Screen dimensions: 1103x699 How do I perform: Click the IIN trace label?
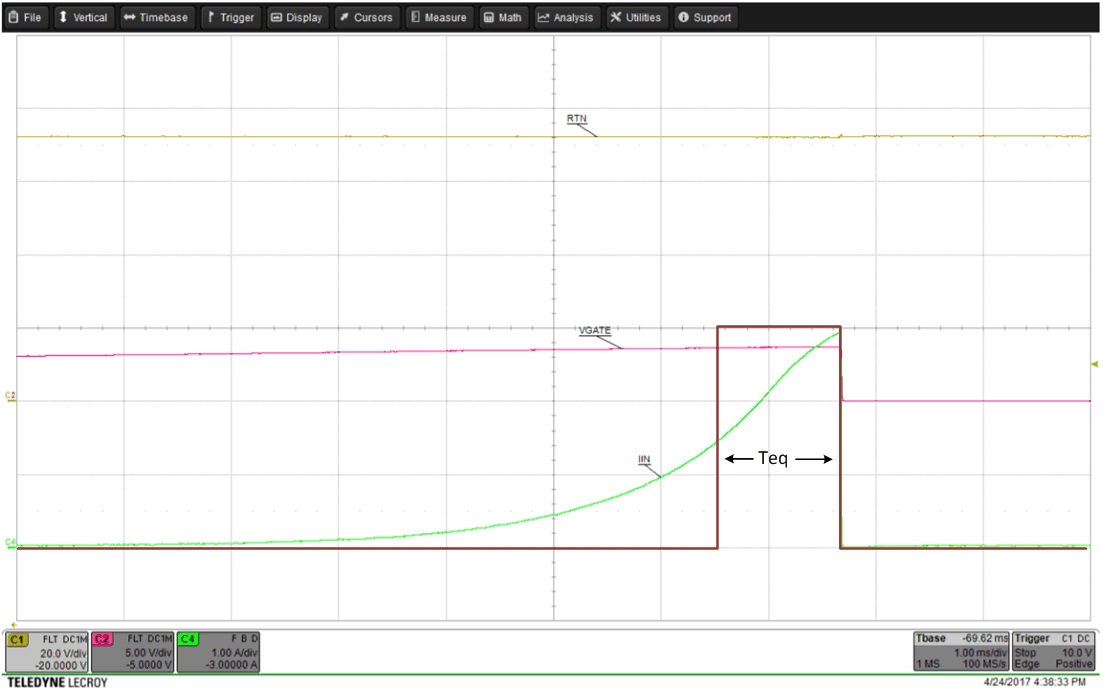coord(644,460)
